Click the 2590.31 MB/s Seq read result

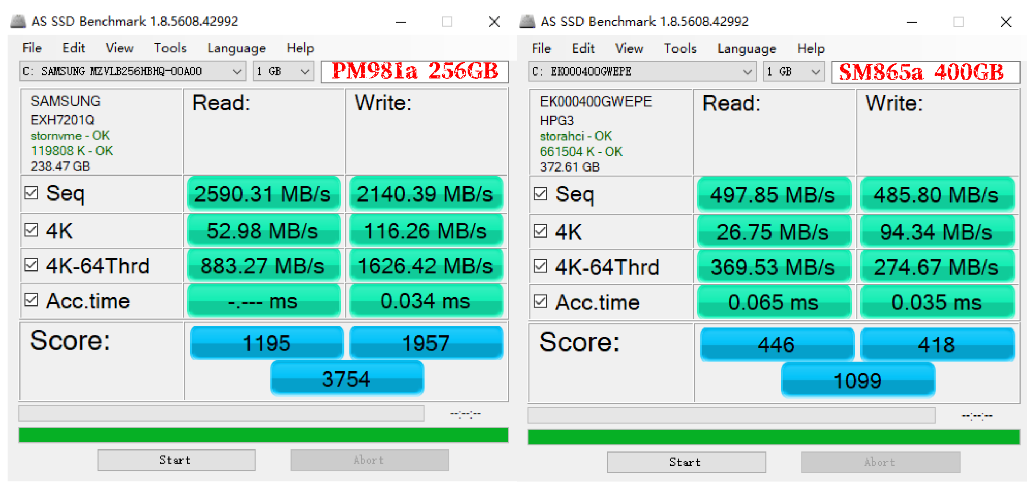pyautogui.click(x=264, y=194)
